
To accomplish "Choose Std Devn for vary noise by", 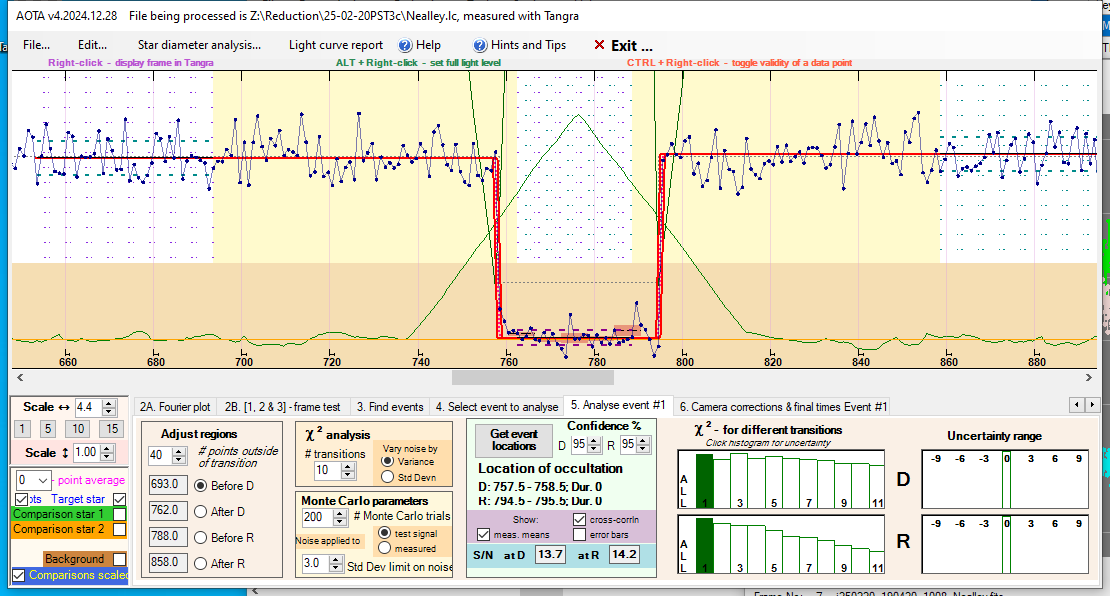I will click(x=387, y=477).
